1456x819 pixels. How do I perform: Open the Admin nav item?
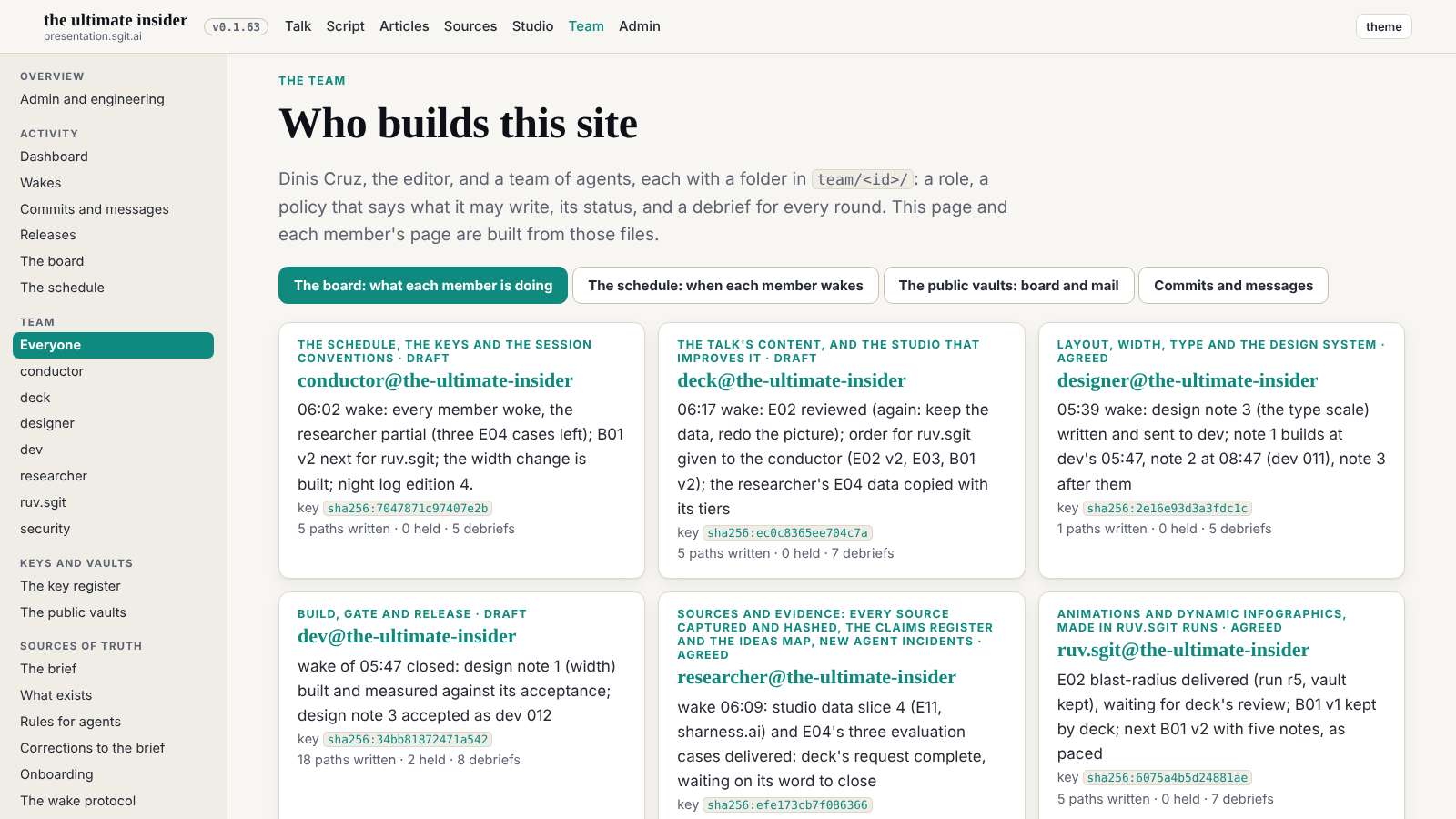tap(640, 26)
